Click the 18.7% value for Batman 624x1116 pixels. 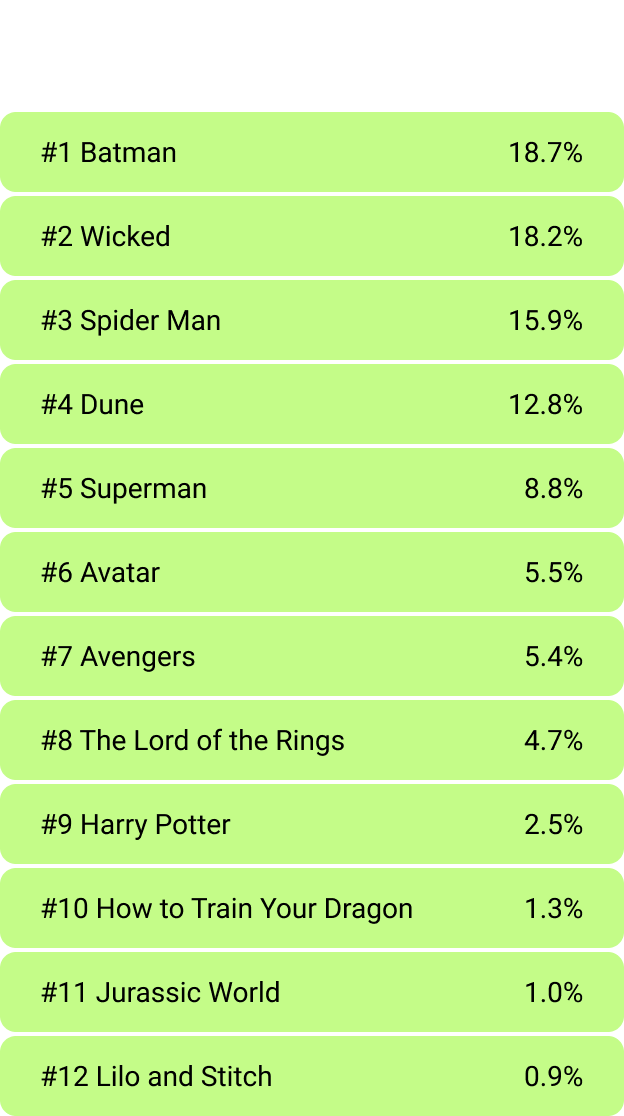pos(545,153)
